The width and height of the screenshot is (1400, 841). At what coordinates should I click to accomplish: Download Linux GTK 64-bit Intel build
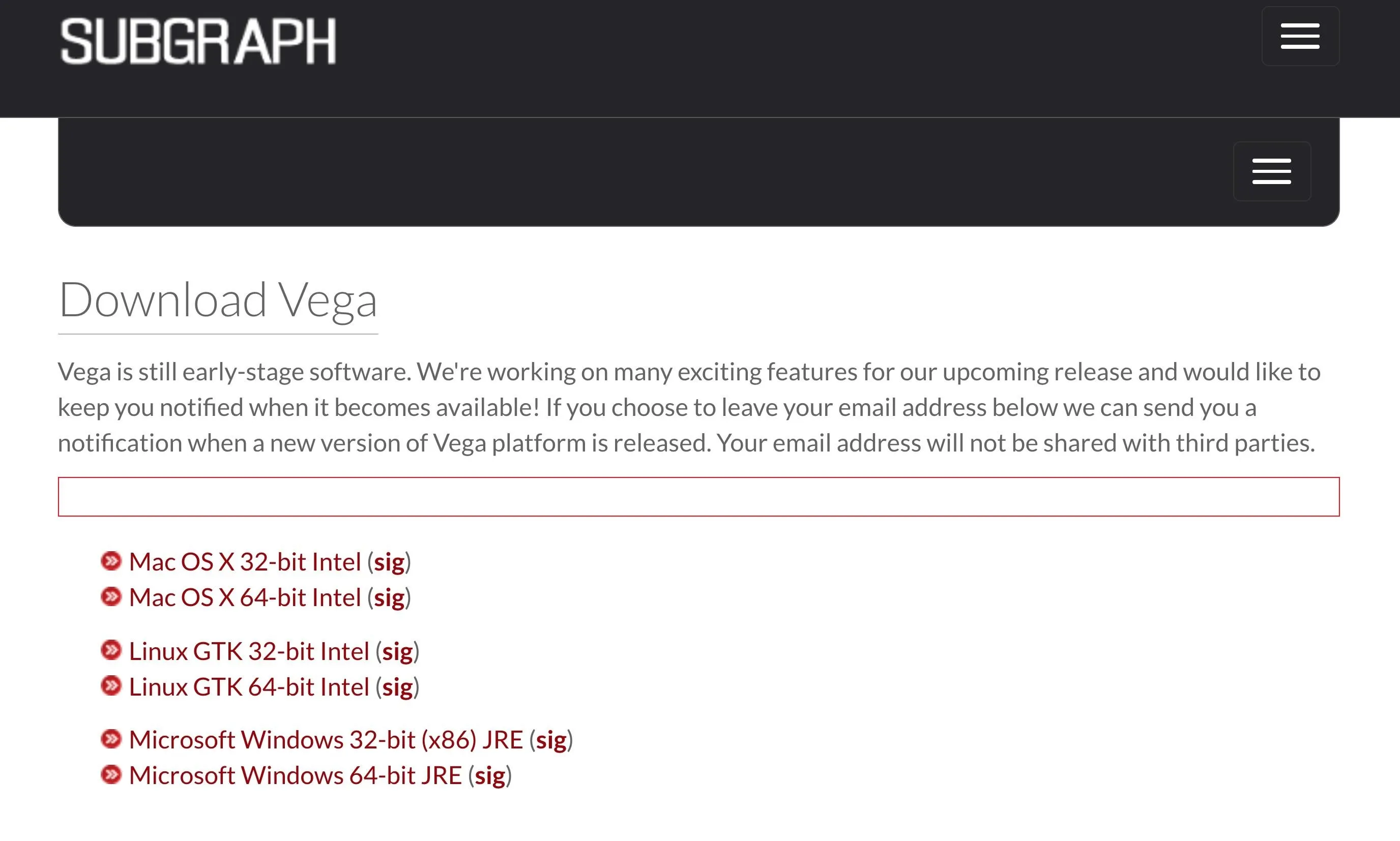point(249,687)
